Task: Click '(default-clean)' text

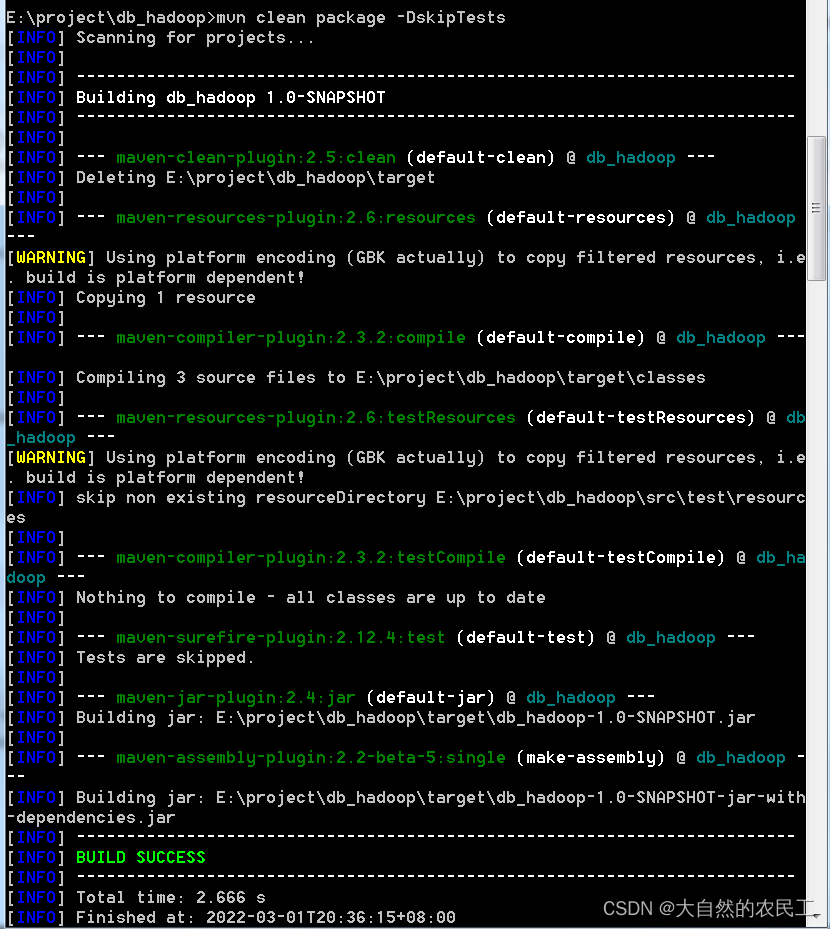Action: [x=480, y=158]
